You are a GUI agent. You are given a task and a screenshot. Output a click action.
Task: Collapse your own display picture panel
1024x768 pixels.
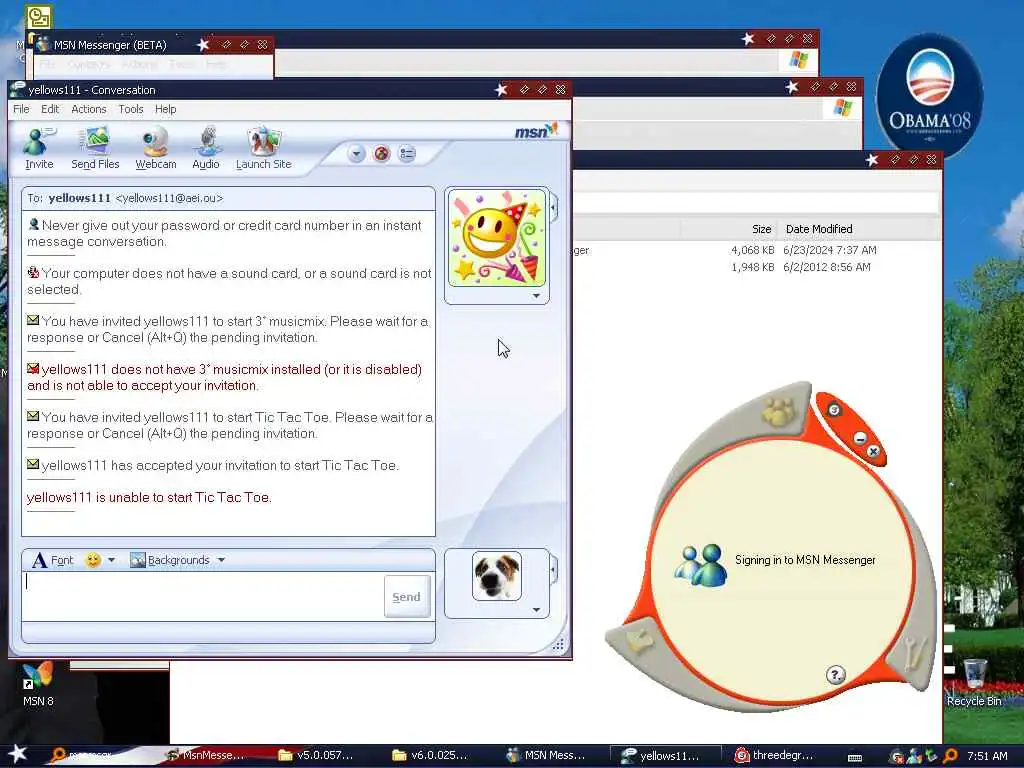[x=554, y=569]
